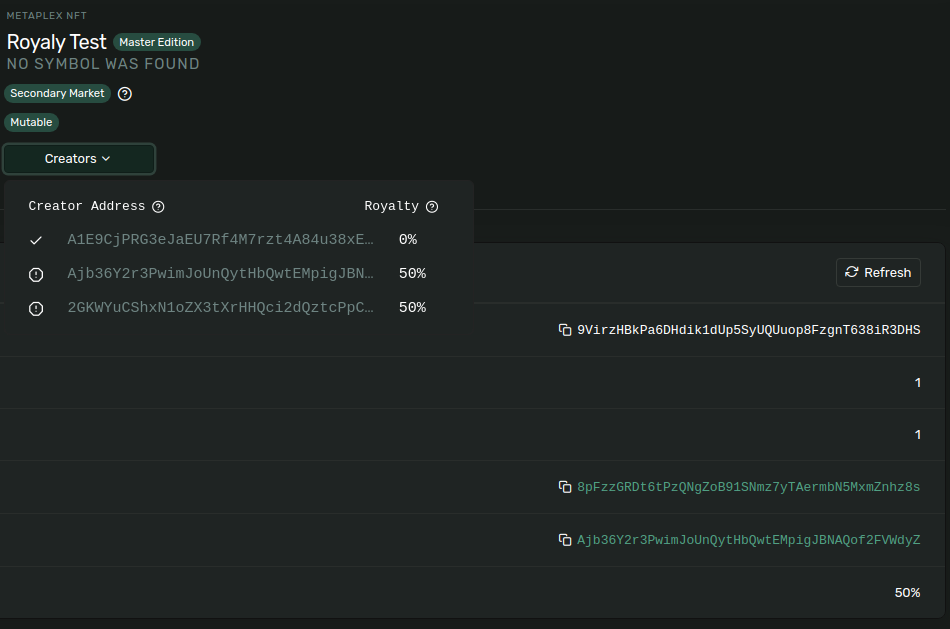
Task: Click help icon next to Secondary Market
Action: [125, 94]
